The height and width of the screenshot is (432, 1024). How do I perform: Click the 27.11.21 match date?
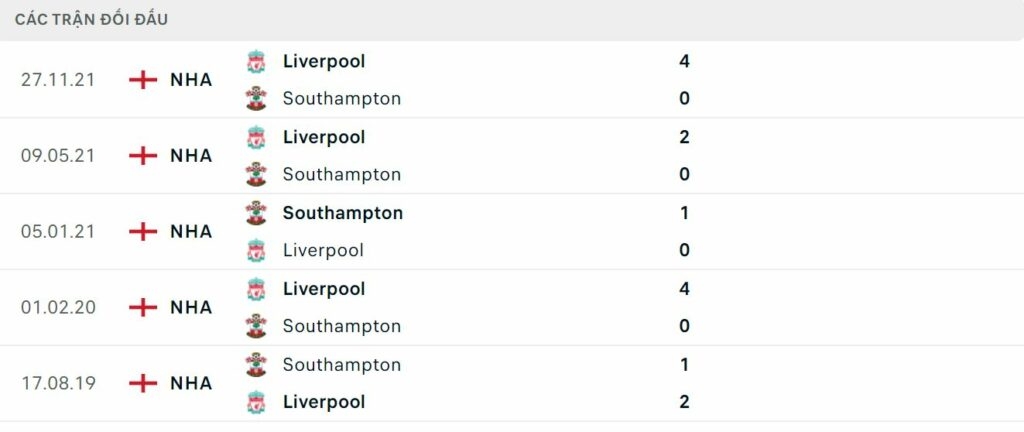tap(58, 79)
